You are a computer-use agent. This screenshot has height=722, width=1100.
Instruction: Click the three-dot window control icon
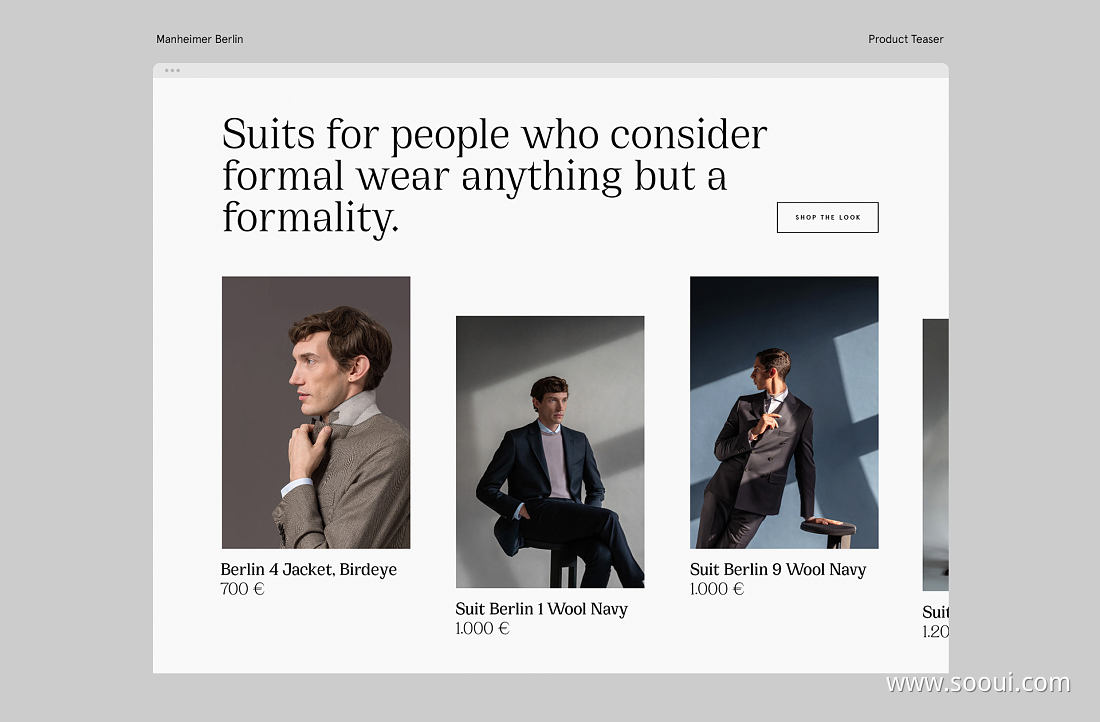pyautogui.click(x=173, y=70)
